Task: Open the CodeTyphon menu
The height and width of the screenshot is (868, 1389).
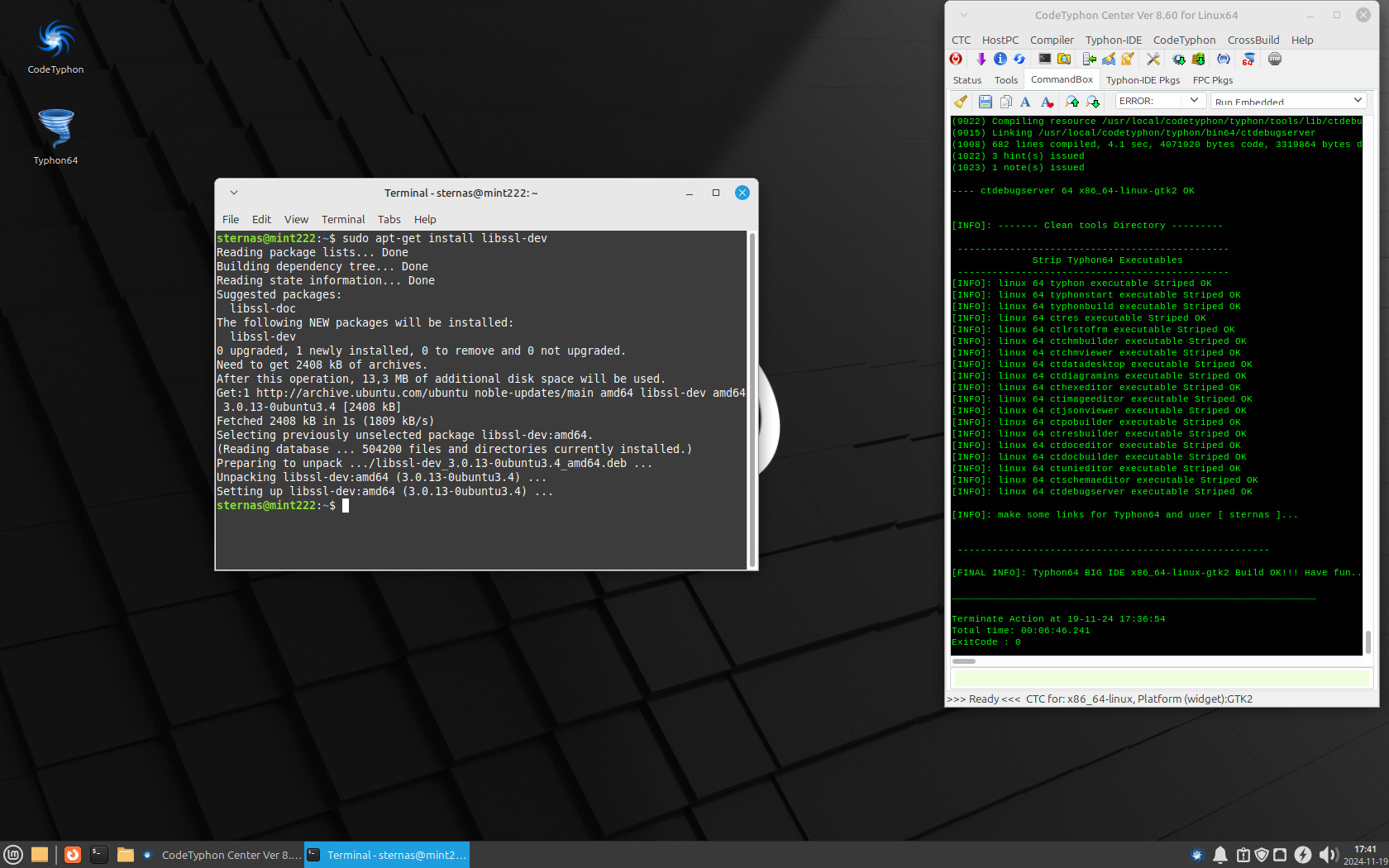Action: coord(1184,40)
